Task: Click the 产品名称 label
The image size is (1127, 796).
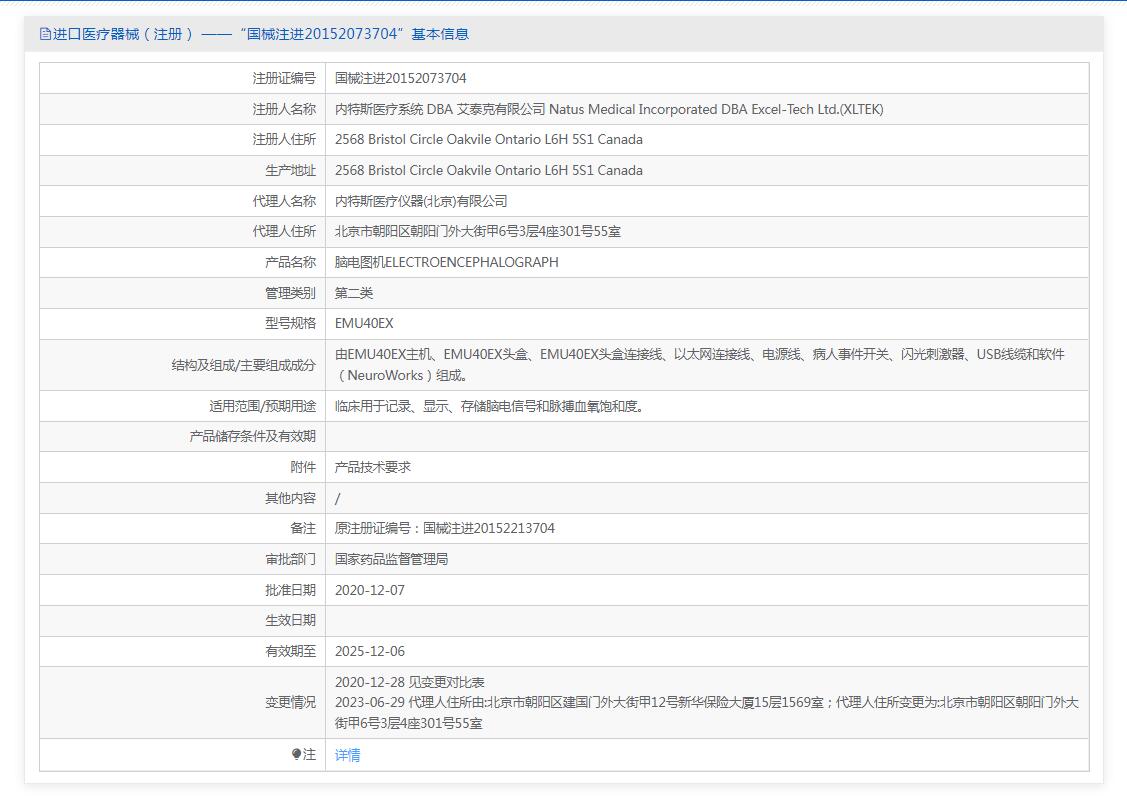Action: [x=290, y=262]
